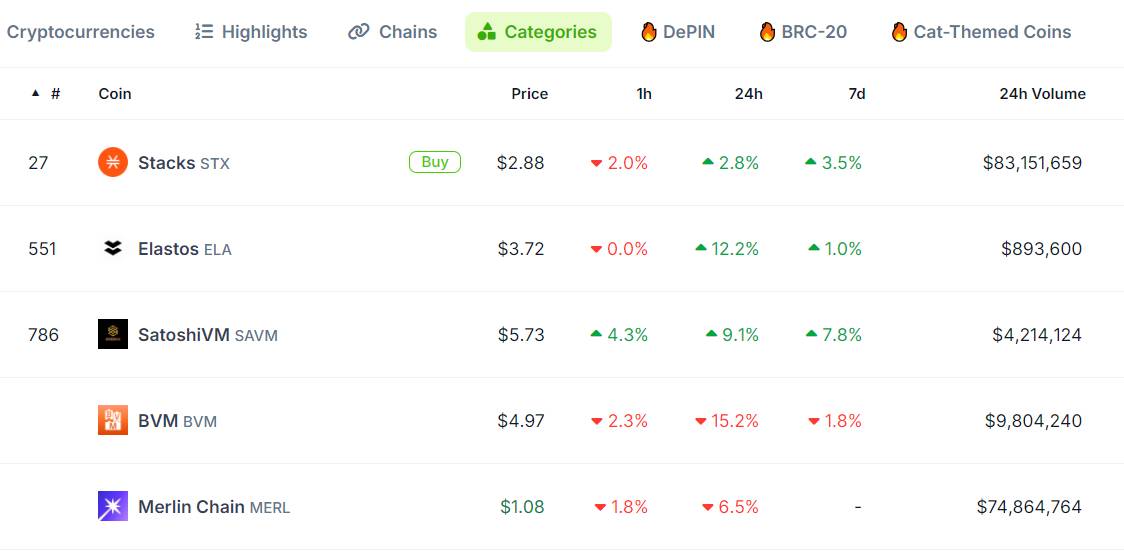The height and width of the screenshot is (551, 1124).
Task: Sort by the 7d change column
Action: click(857, 94)
